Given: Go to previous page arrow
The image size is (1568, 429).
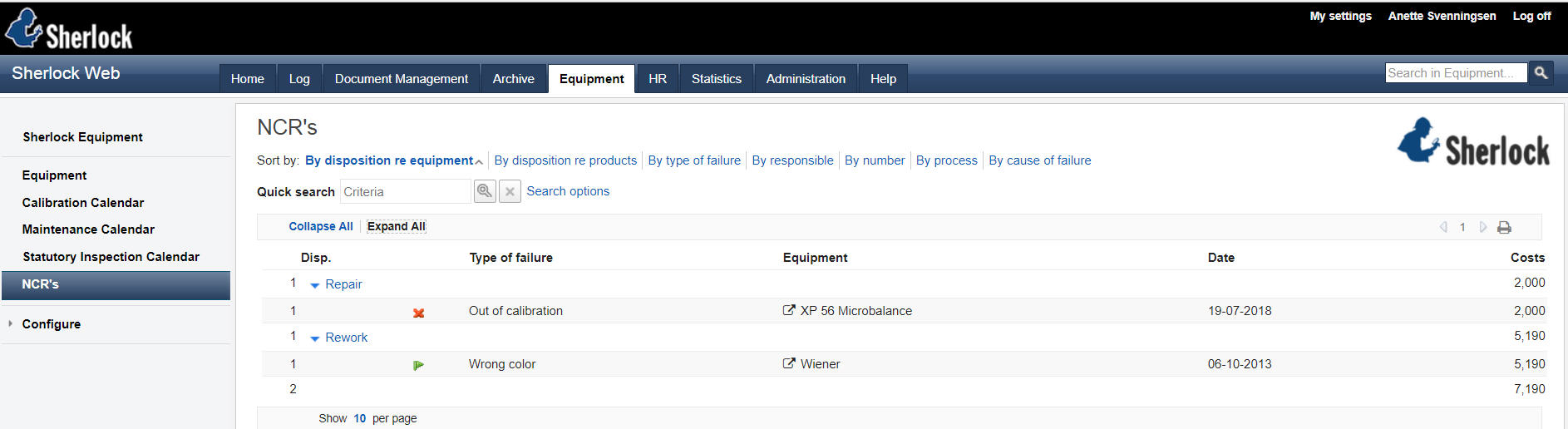Looking at the screenshot, I should pyautogui.click(x=1443, y=227).
